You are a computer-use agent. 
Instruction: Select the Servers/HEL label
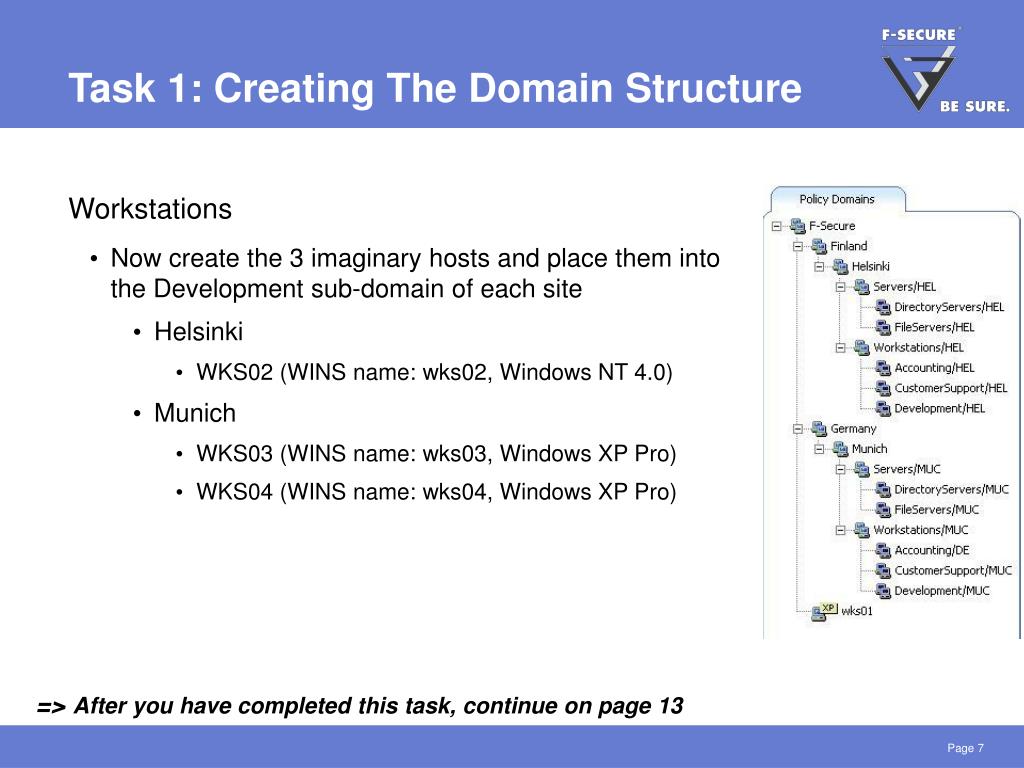(x=904, y=287)
